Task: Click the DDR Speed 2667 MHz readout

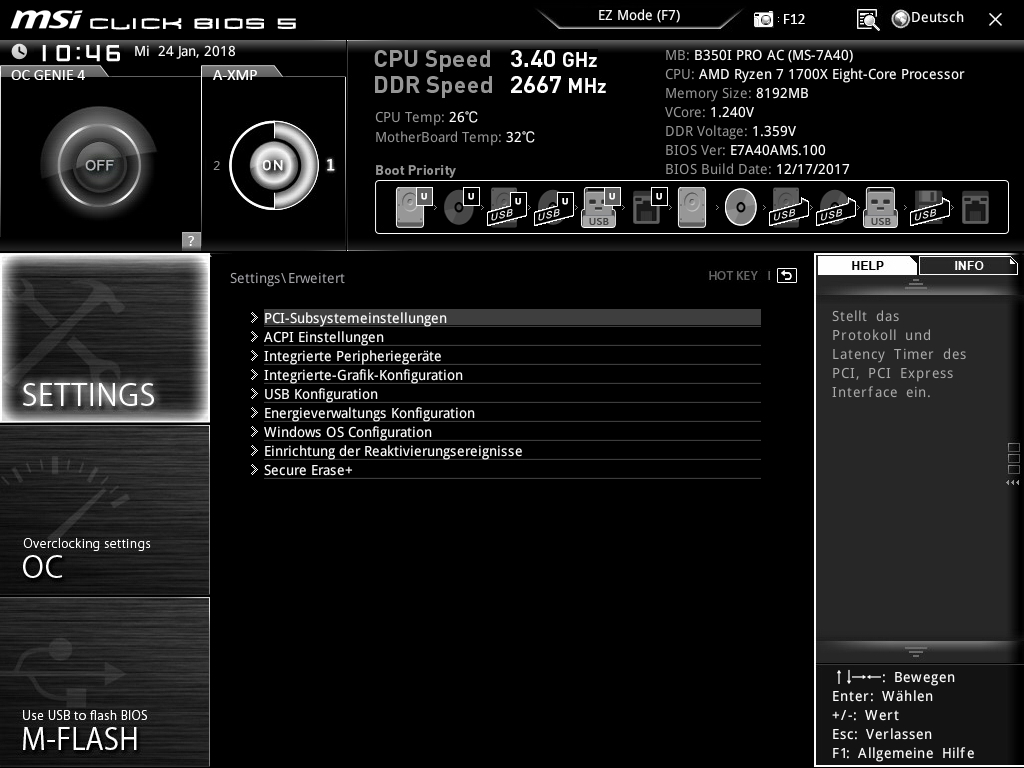Action: (490, 85)
